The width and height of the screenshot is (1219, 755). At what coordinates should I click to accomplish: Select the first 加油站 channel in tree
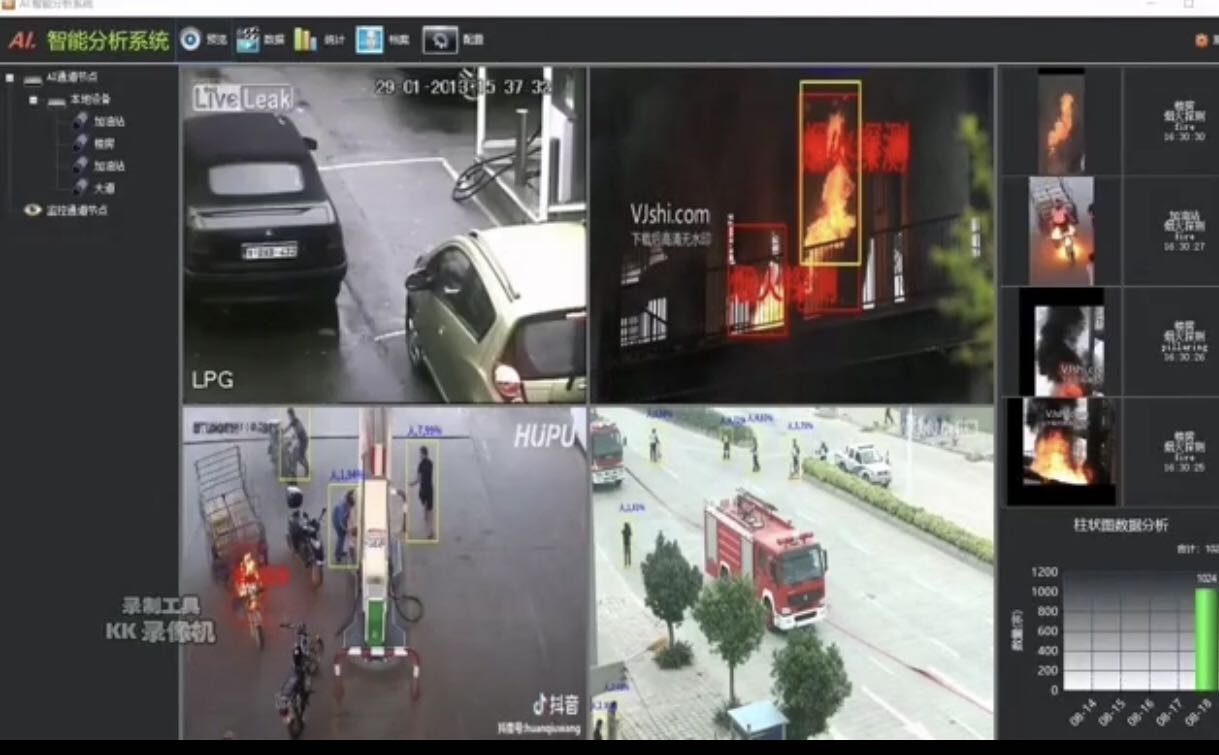[109, 121]
